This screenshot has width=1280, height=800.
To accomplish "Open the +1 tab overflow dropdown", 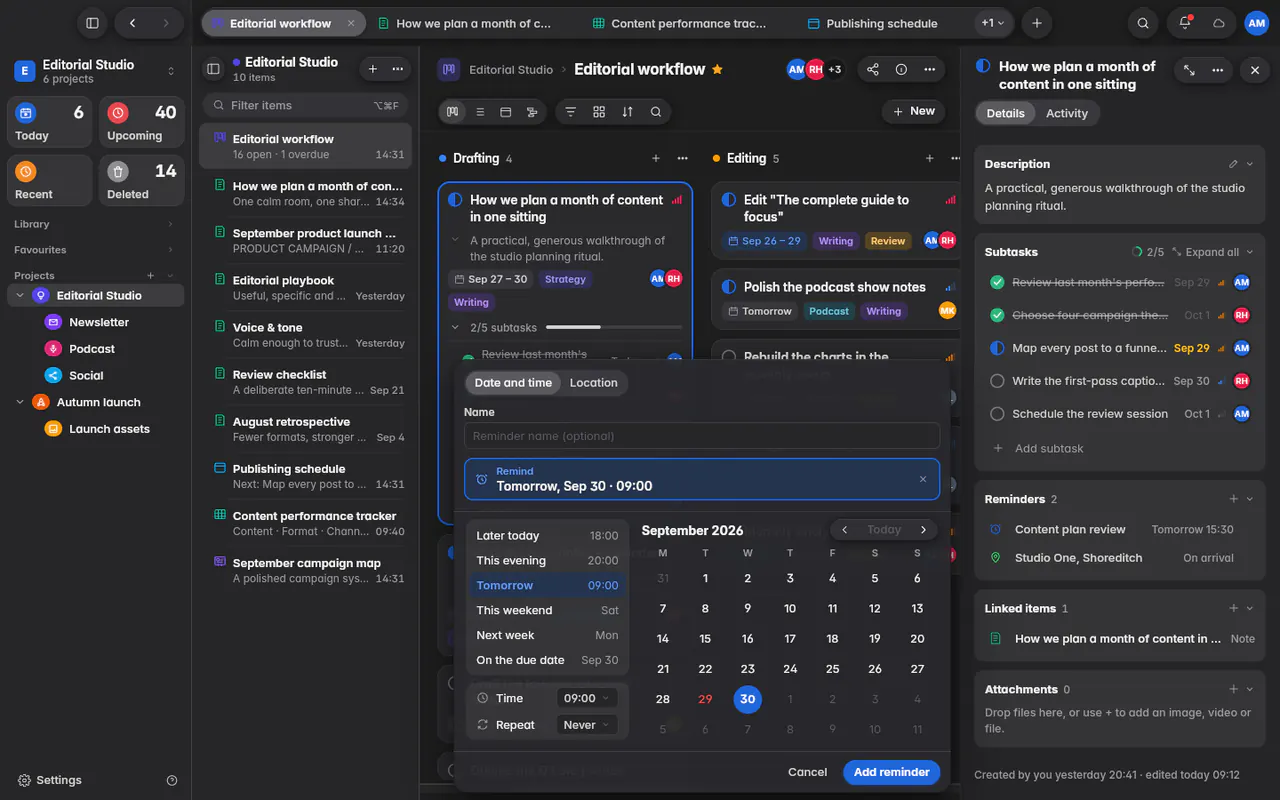I will pos(992,23).
